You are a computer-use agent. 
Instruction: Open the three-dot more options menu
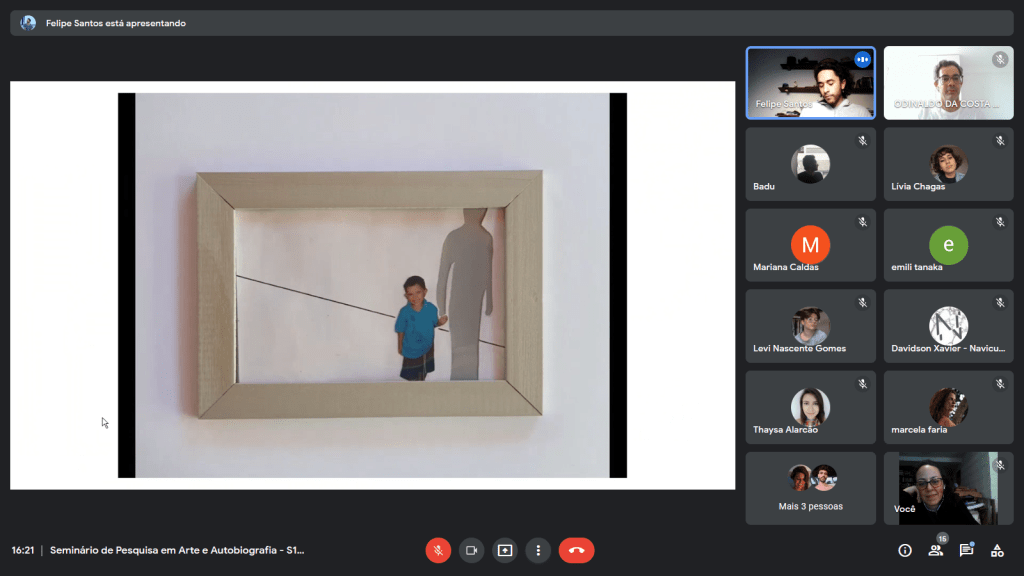(538, 550)
